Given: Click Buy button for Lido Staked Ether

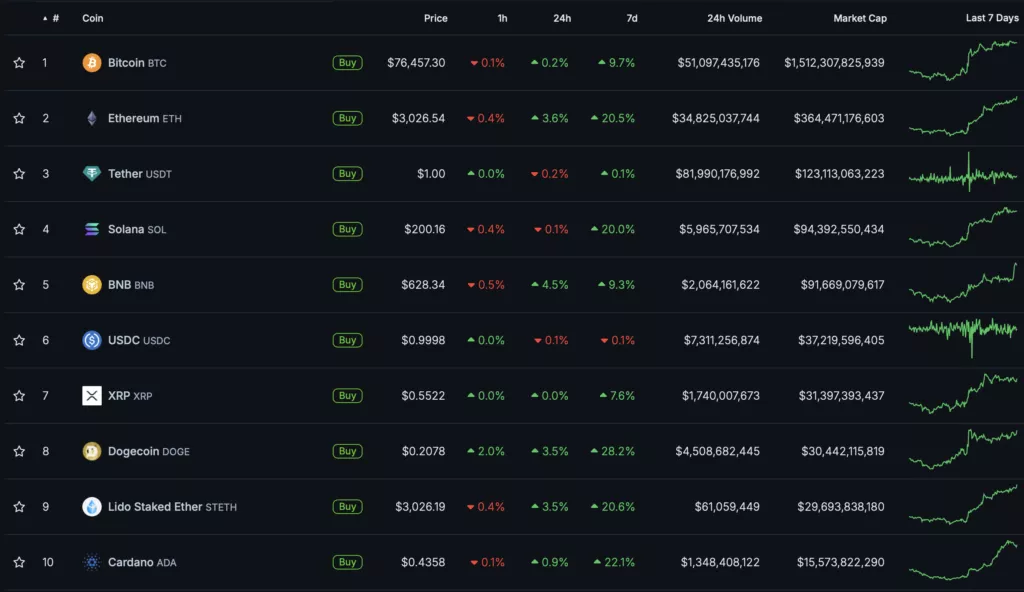Looking at the screenshot, I should point(347,506).
